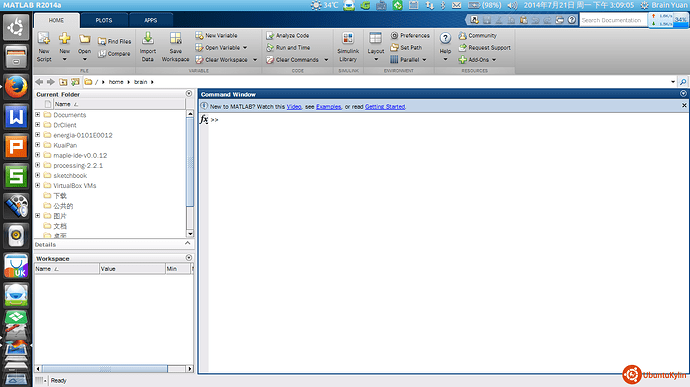Click the fx function browser icon
Image resolution: width=690 pixels, height=387 pixels.
point(204,119)
